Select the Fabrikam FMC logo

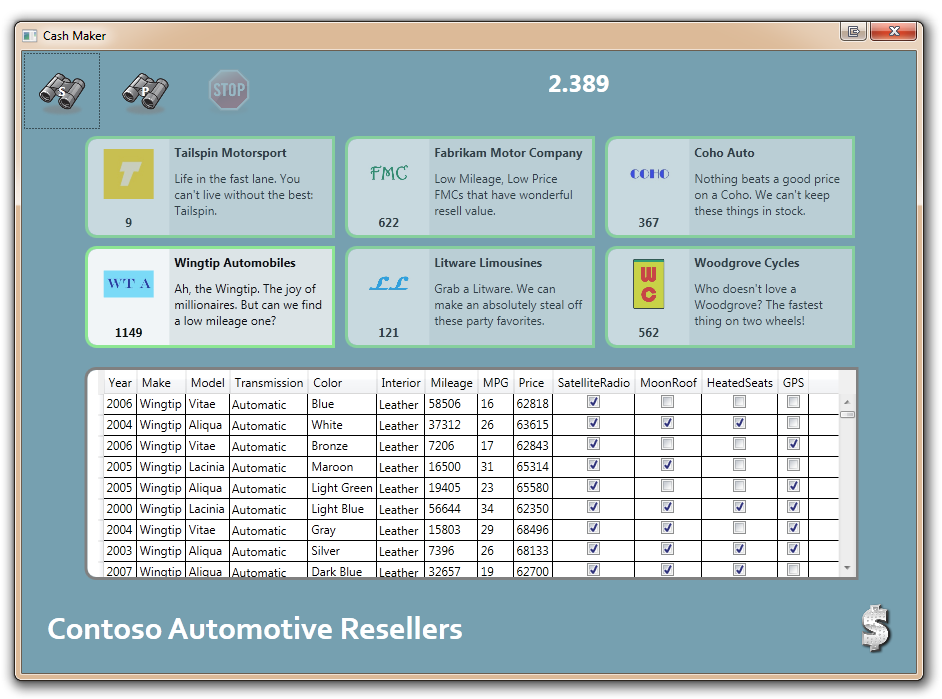[x=389, y=174]
